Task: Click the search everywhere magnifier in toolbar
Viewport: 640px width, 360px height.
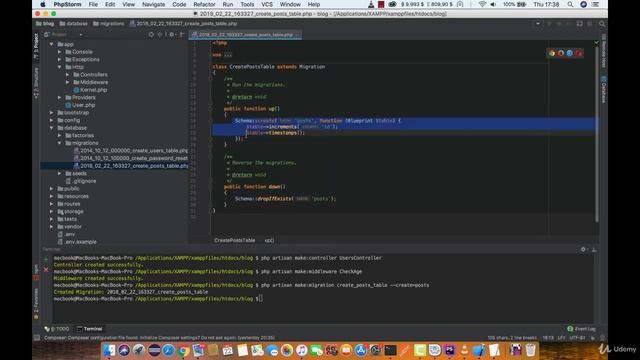Action: 602,24
